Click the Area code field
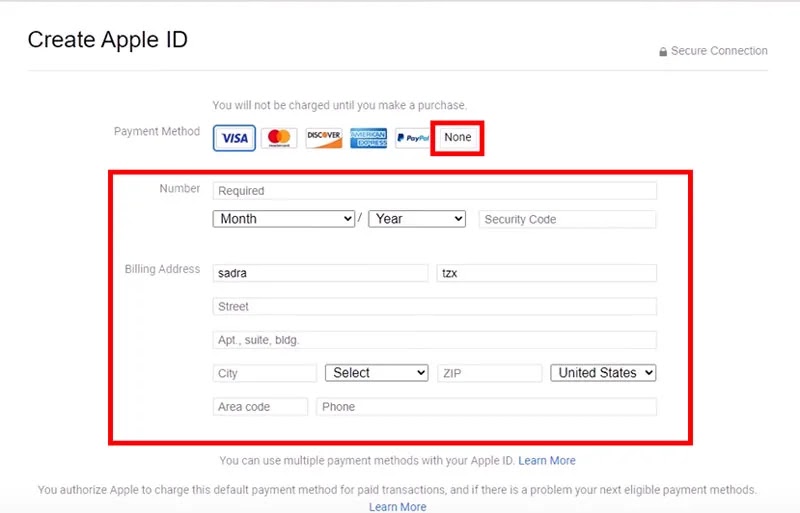Image resolution: width=800 pixels, height=513 pixels. (260, 407)
